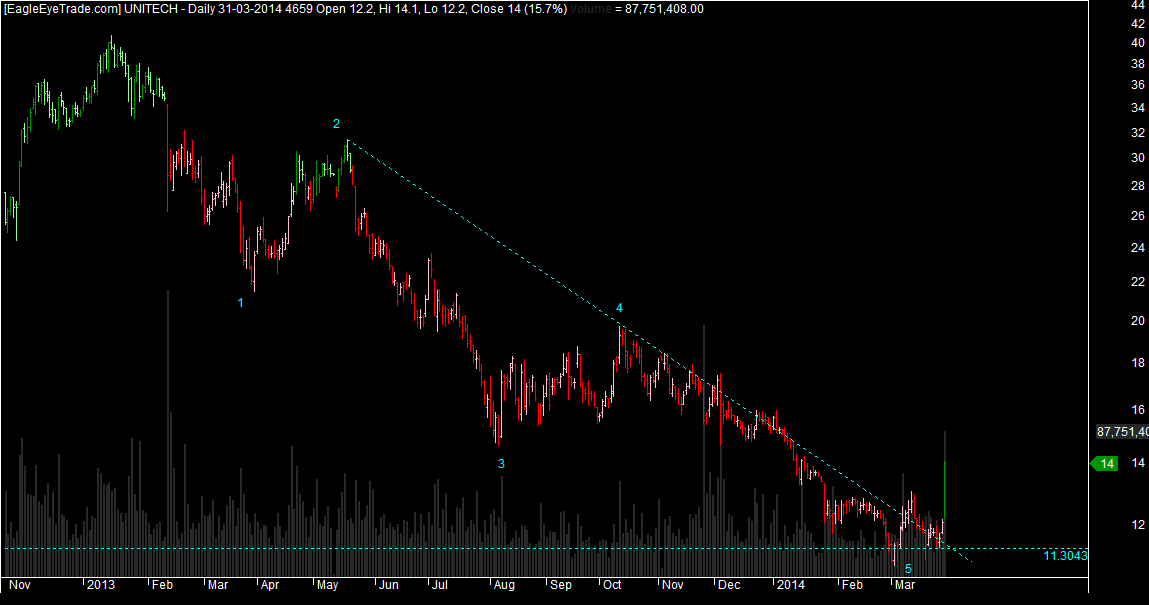Select Elliott wave label 1 in cyan

240,302
